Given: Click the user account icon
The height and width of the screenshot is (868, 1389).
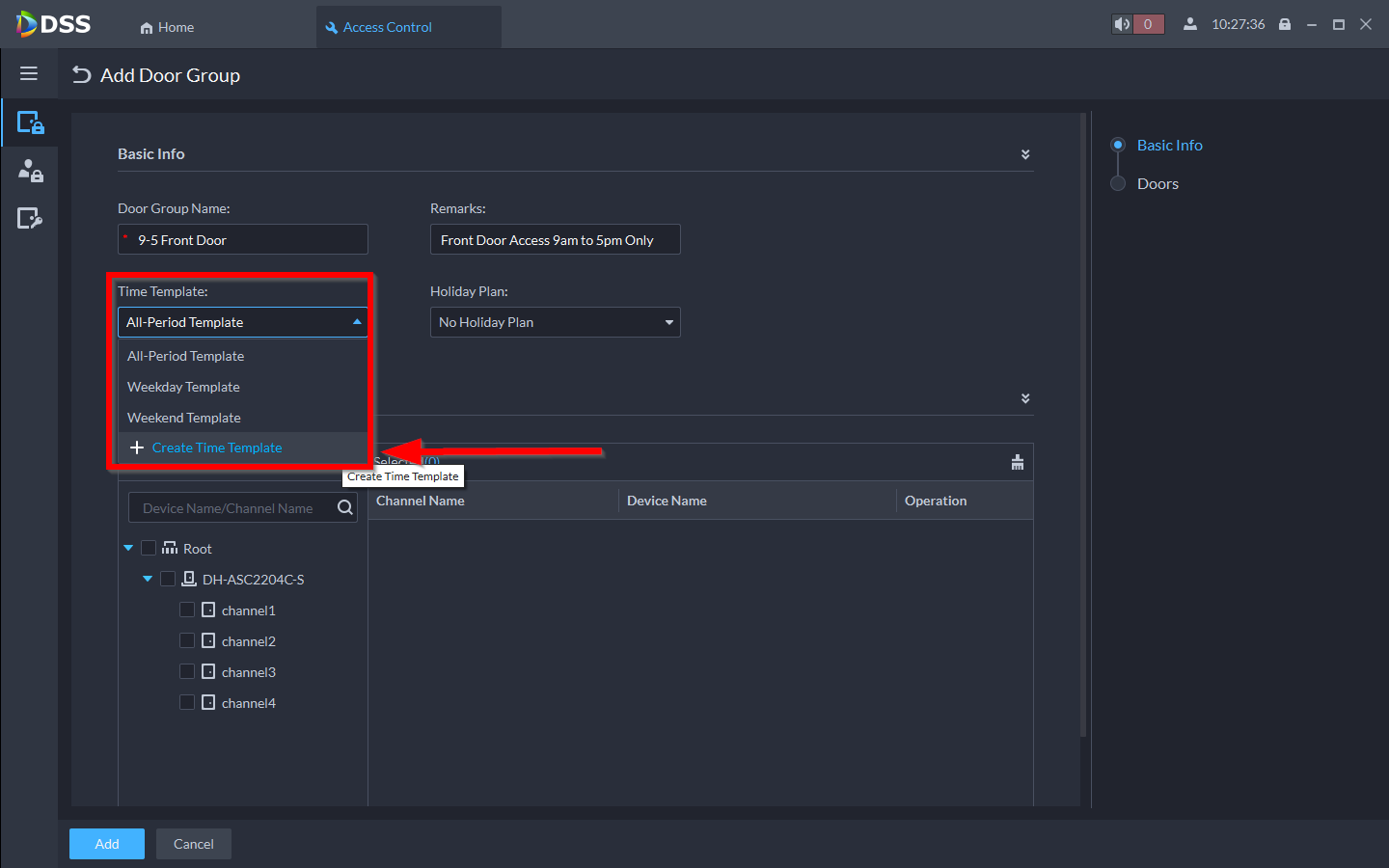Looking at the screenshot, I should coord(1190,25).
